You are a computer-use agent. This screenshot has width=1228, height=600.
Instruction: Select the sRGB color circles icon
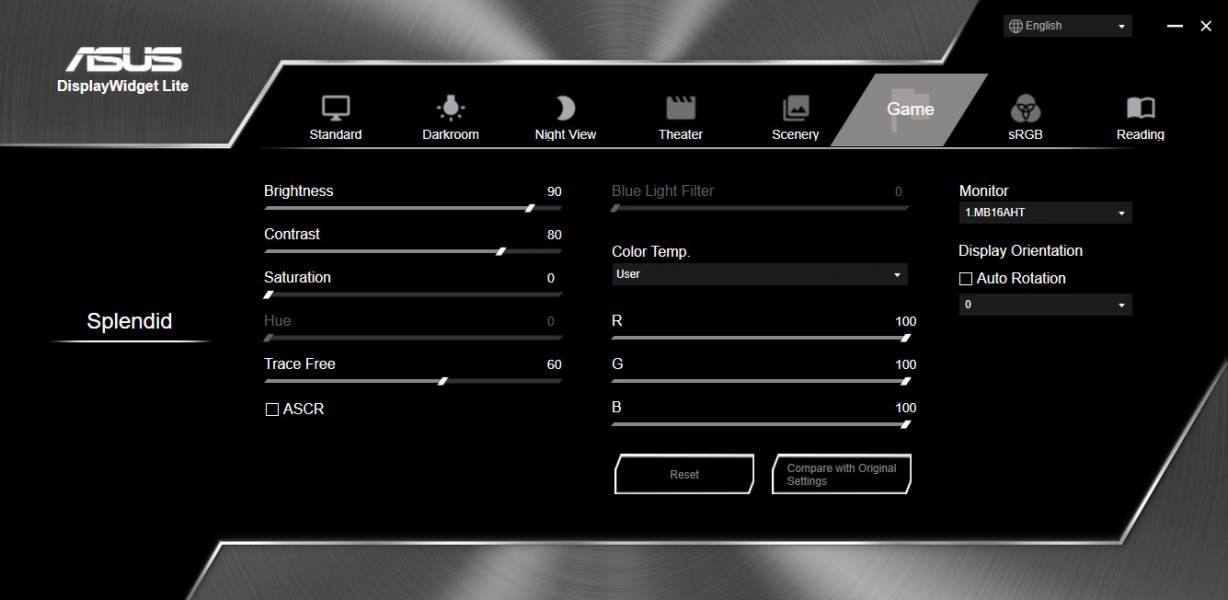1025,108
